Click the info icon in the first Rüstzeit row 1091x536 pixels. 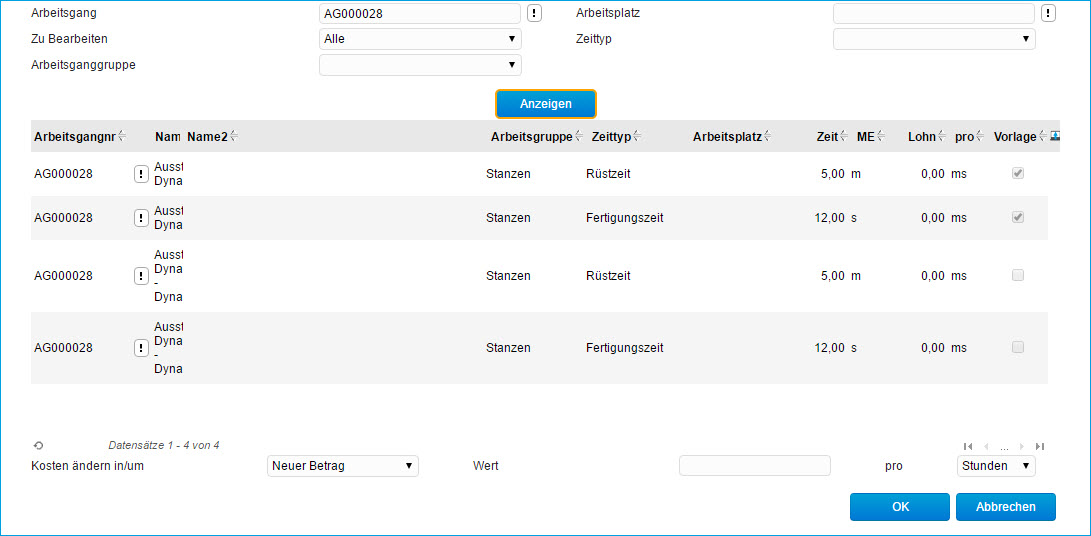(141, 174)
